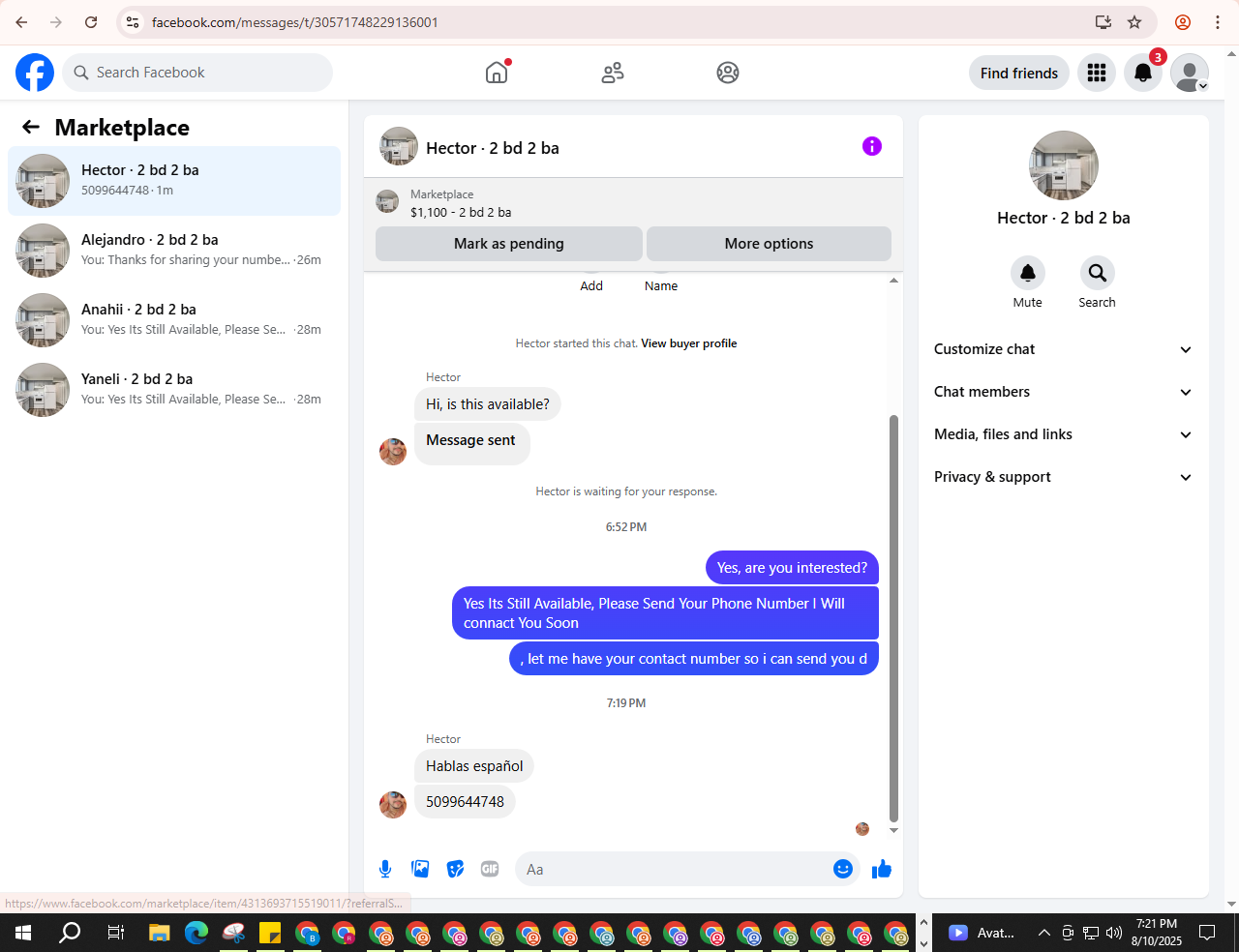1239x952 pixels.
Task: Open the $1,100 - 2 bd 2 ba listing
Action: tap(461, 212)
